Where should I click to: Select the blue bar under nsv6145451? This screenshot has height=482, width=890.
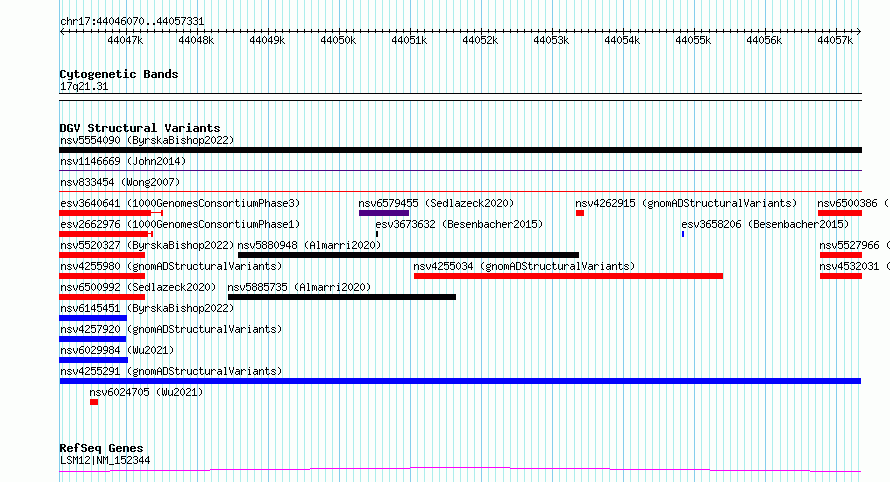click(93, 318)
